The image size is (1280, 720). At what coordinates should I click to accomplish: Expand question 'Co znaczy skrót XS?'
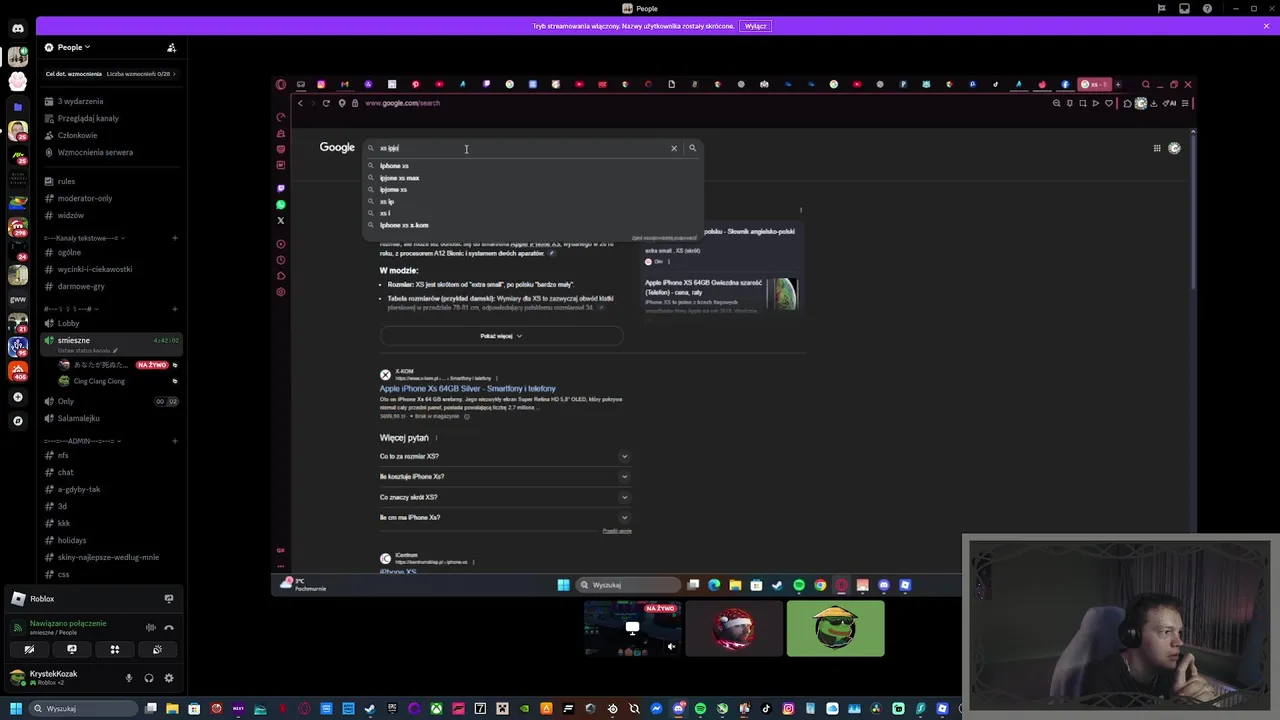pyautogui.click(x=505, y=497)
